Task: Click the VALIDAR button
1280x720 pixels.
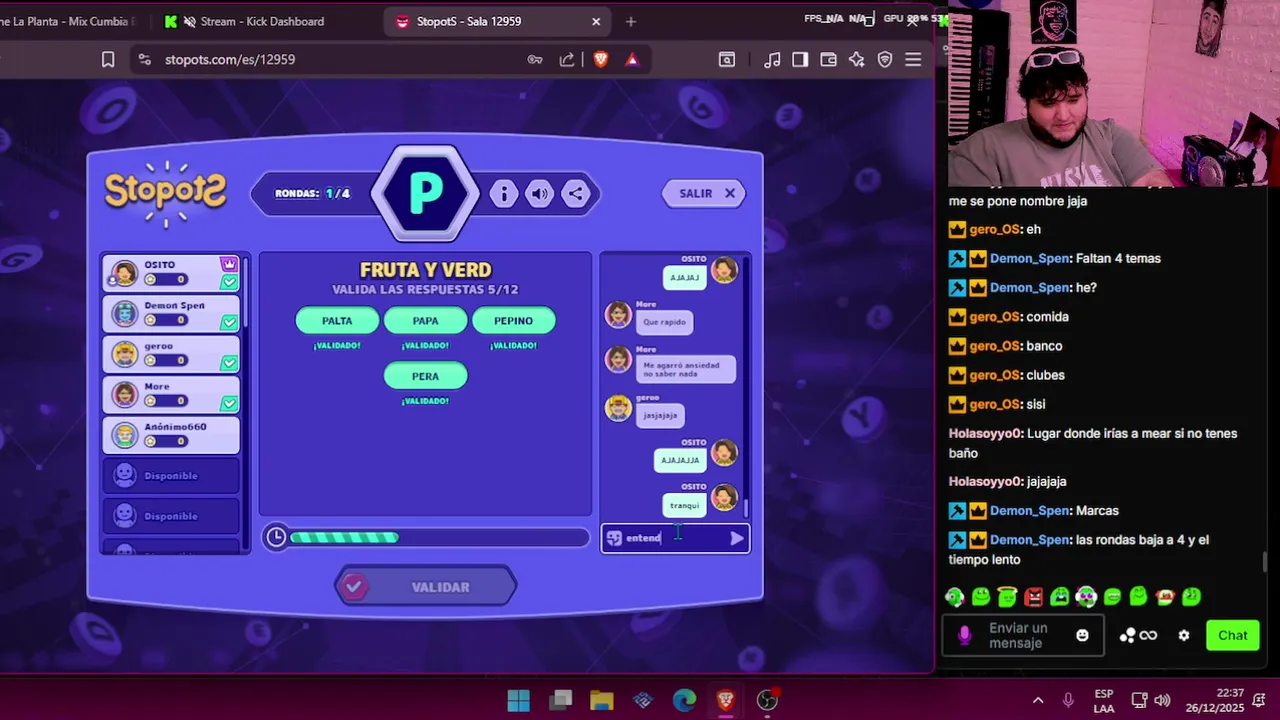Action: tap(426, 587)
